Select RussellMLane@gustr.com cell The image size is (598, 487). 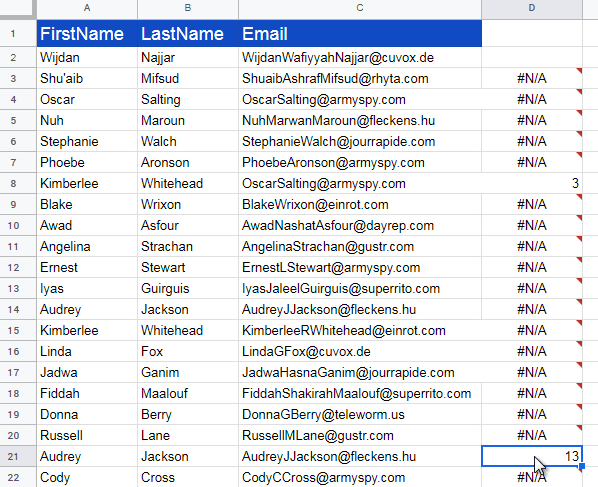360,435
